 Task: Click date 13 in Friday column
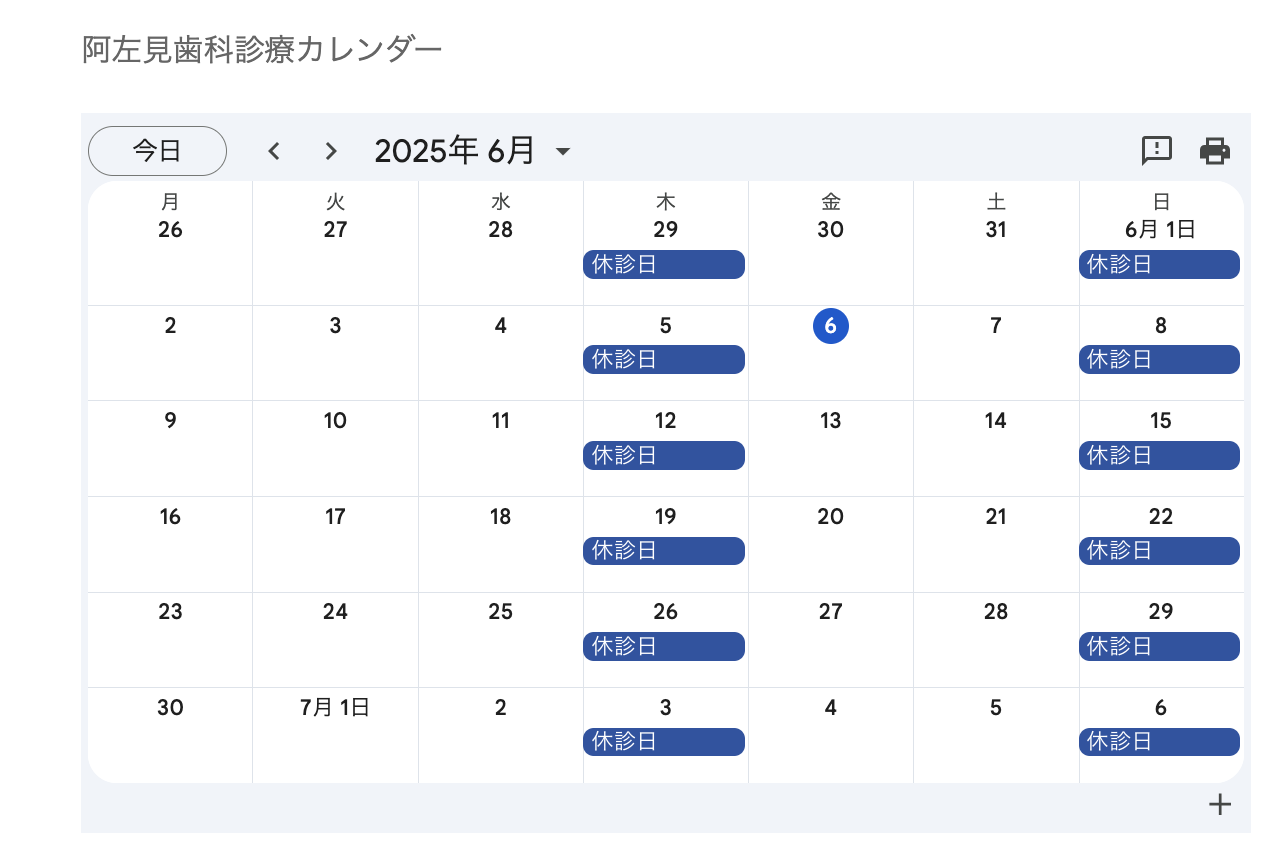tap(831, 421)
